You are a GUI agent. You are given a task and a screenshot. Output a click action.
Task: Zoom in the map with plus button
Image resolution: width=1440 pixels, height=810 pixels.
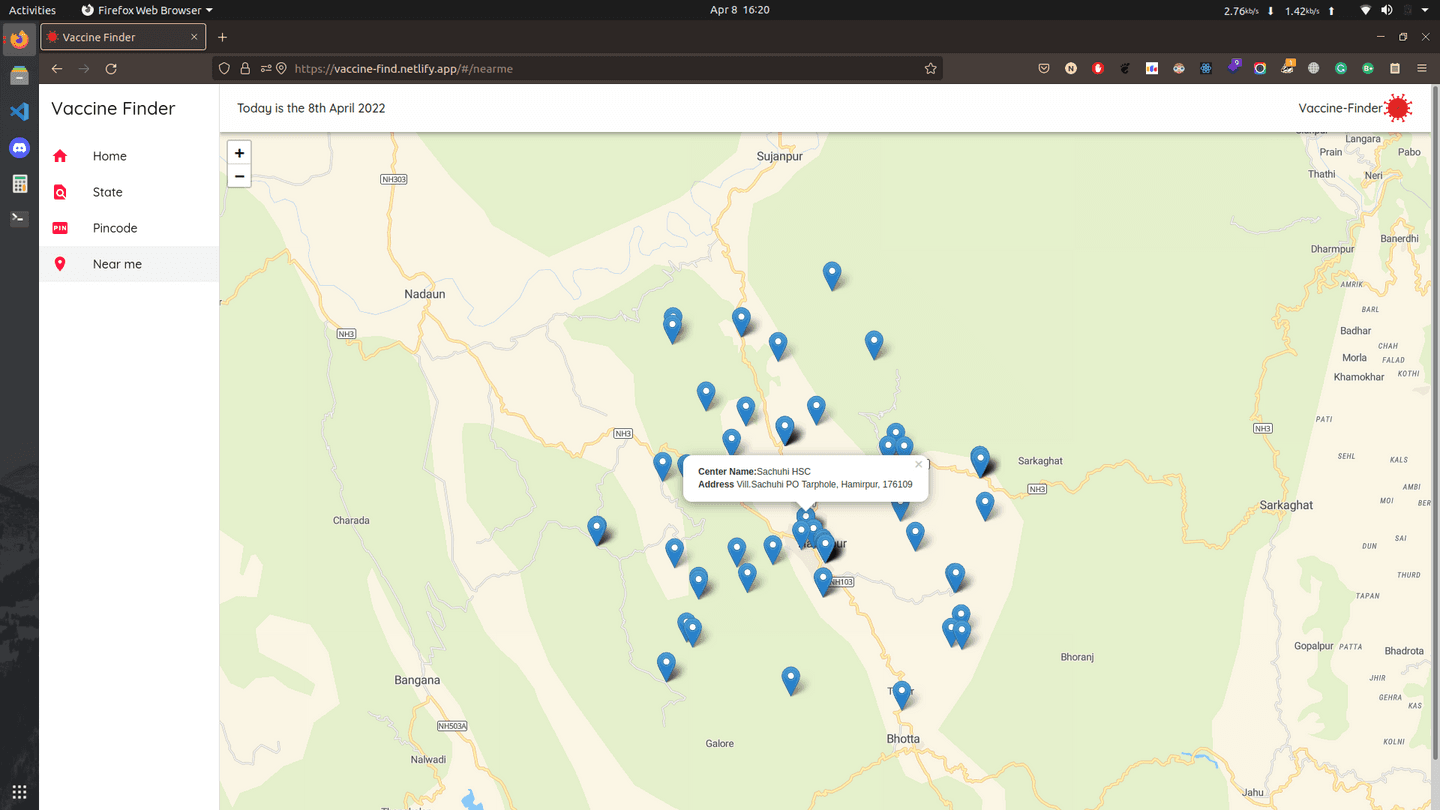pyautogui.click(x=239, y=153)
